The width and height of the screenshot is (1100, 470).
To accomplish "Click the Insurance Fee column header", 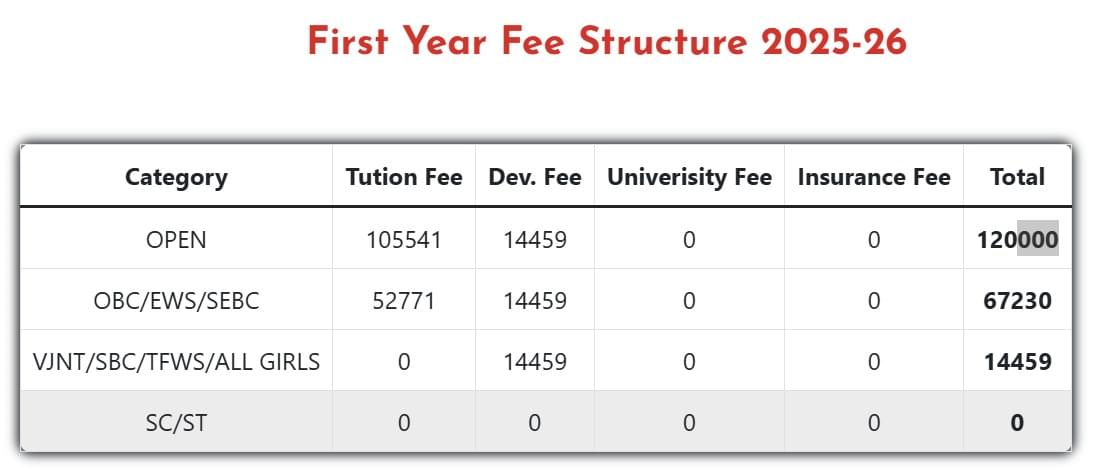I will (x=874, y=177).
